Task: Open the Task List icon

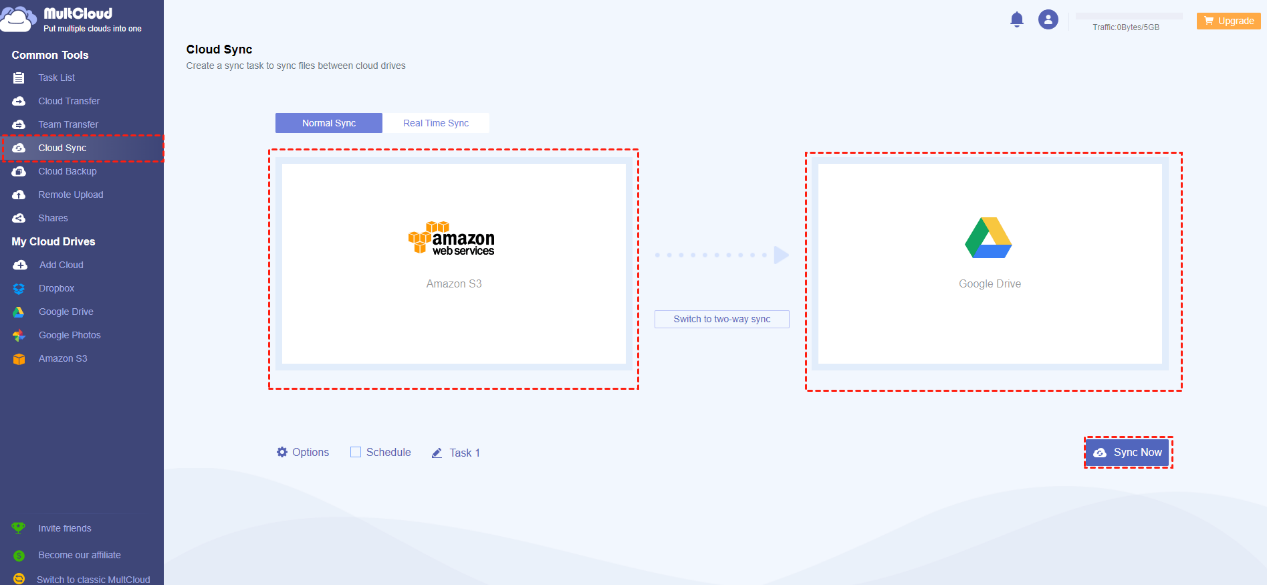Action: (x=18, y=78)
